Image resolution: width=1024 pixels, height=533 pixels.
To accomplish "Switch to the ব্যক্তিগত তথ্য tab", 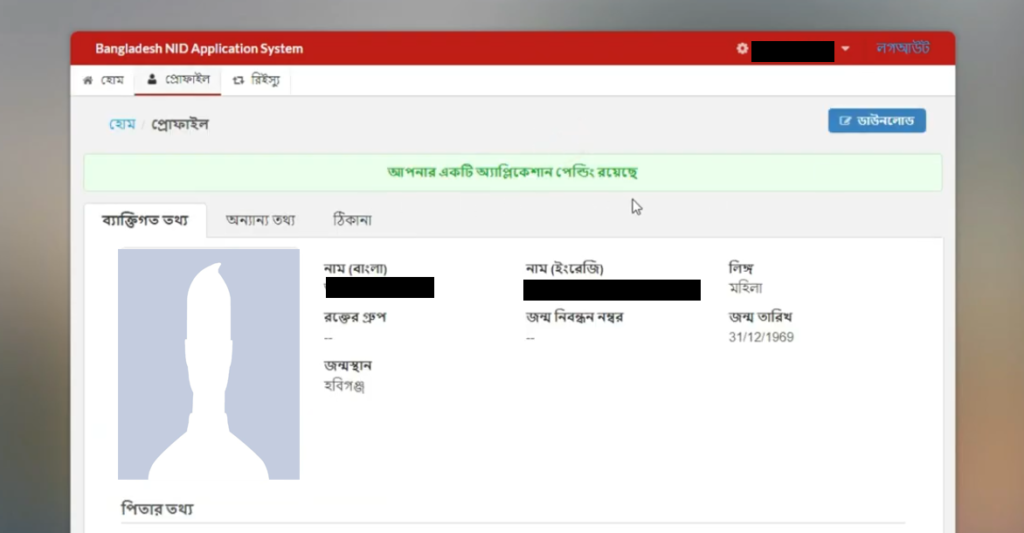I will [x=145, y=219].
